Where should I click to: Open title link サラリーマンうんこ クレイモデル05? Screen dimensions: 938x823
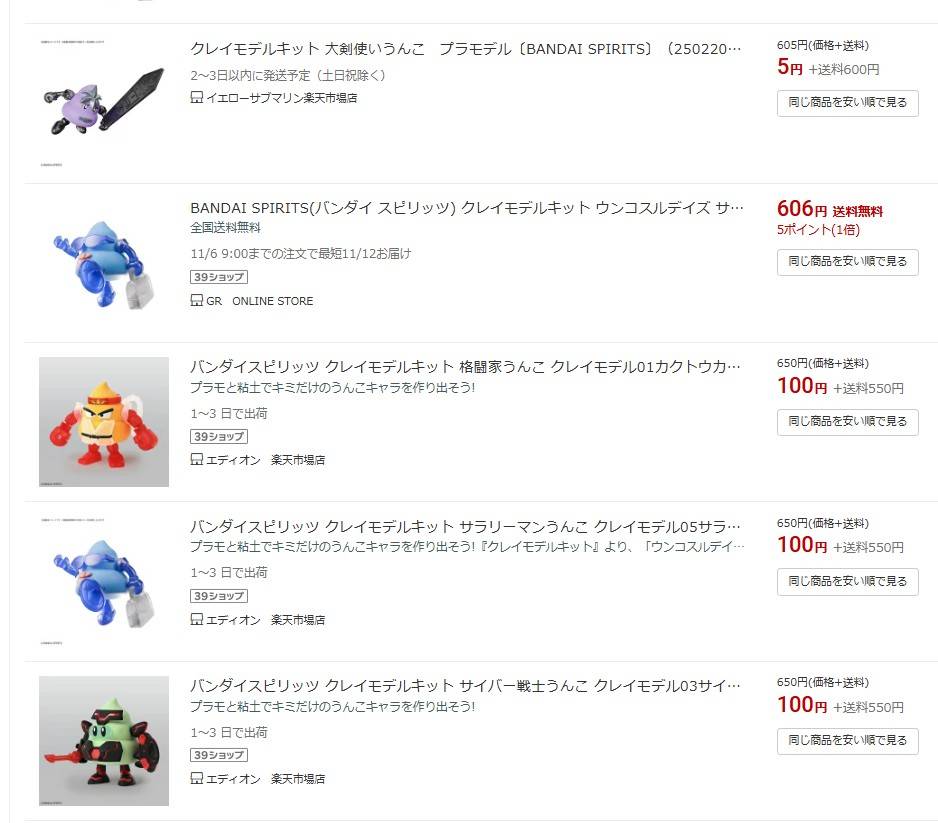(465, 526)
